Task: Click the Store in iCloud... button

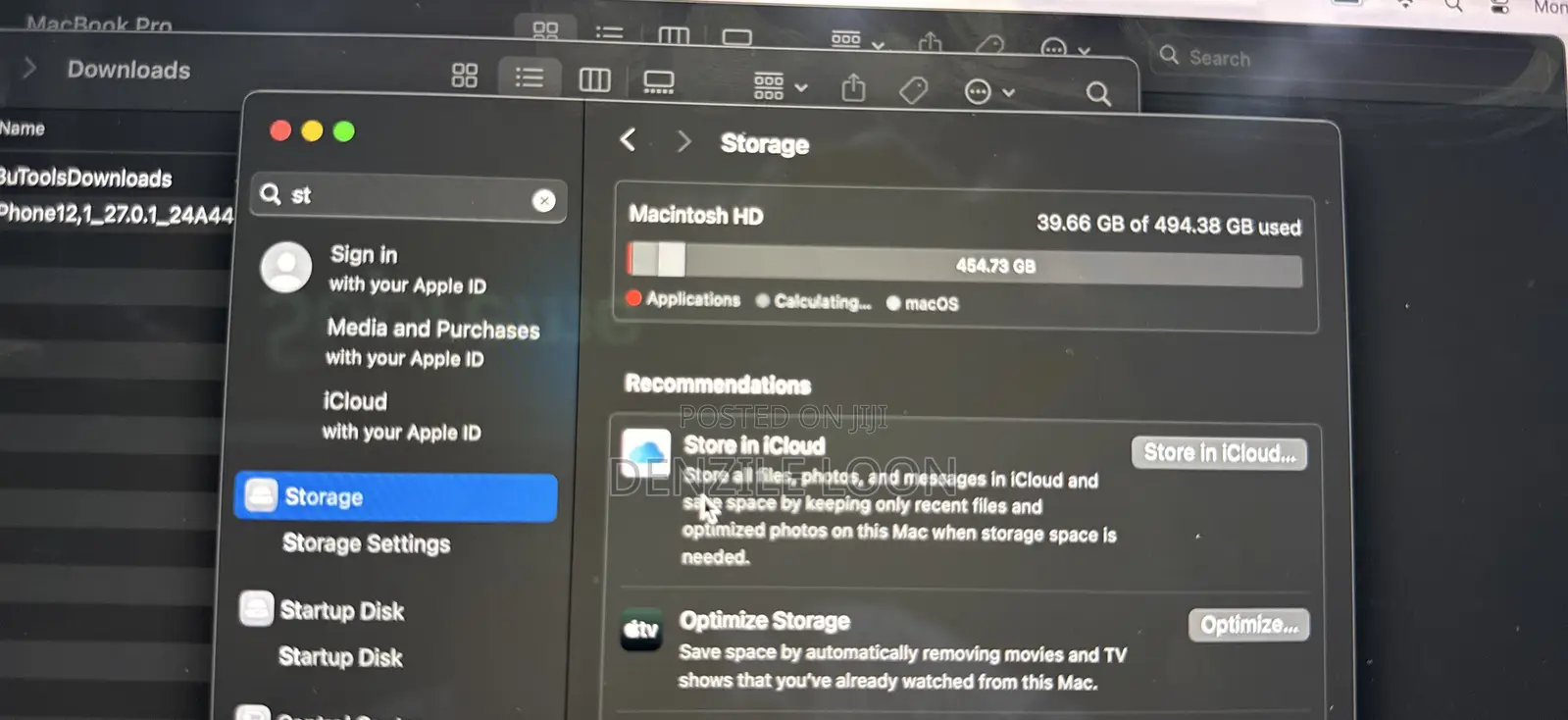Action: (1219, 453)
